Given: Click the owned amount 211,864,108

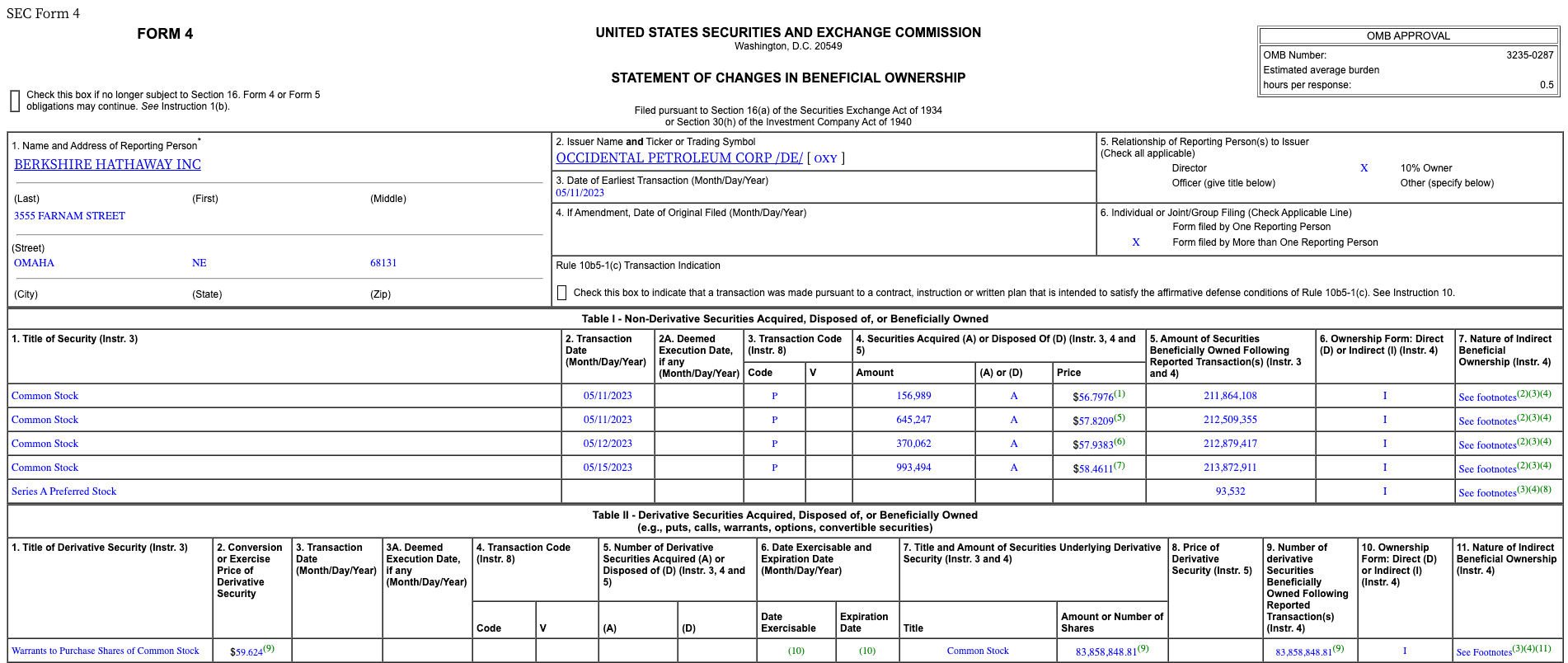Looking at the screenshot, I should [x=1230, y=396].
